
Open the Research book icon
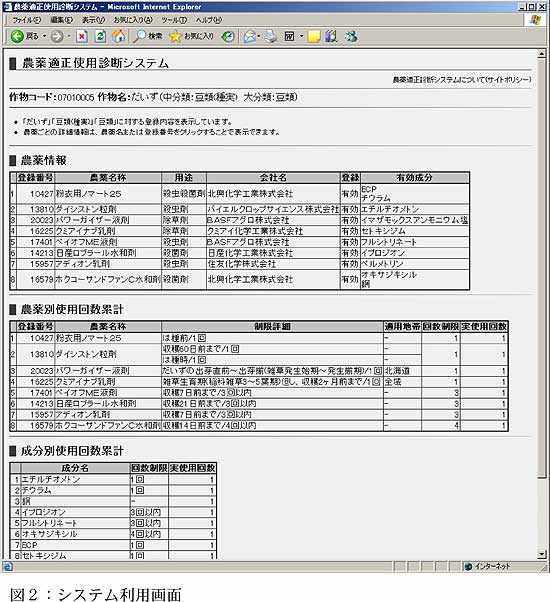(331, 36)
